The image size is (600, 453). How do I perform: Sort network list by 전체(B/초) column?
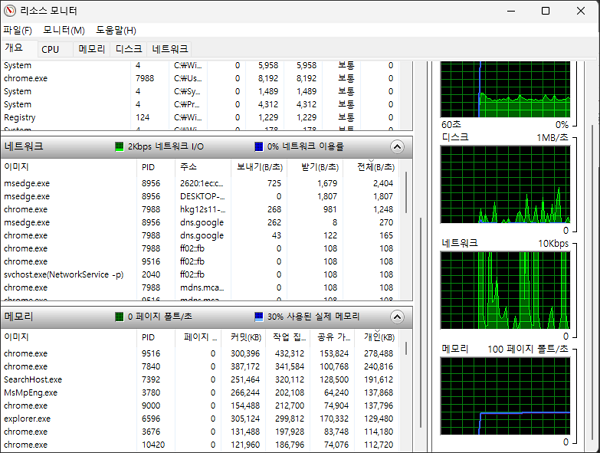pyautogui.click(x=372, y=167)
